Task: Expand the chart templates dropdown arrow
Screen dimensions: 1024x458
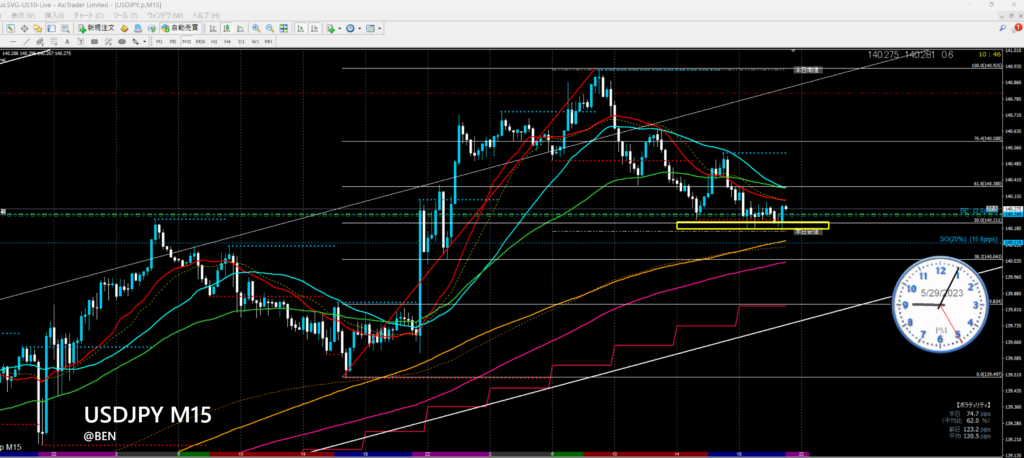Action: click(x=380, y=28)
